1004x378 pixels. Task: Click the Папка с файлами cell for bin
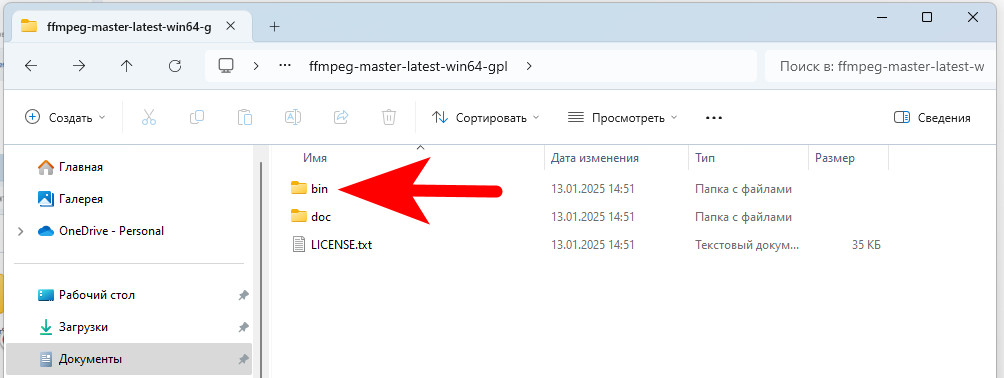pyautogui.click(x=743, y=189)
